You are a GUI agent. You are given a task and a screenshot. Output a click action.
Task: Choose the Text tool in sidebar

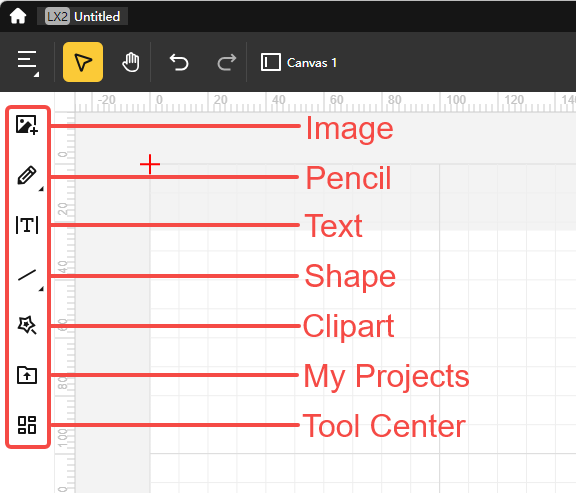click(27, 225)
